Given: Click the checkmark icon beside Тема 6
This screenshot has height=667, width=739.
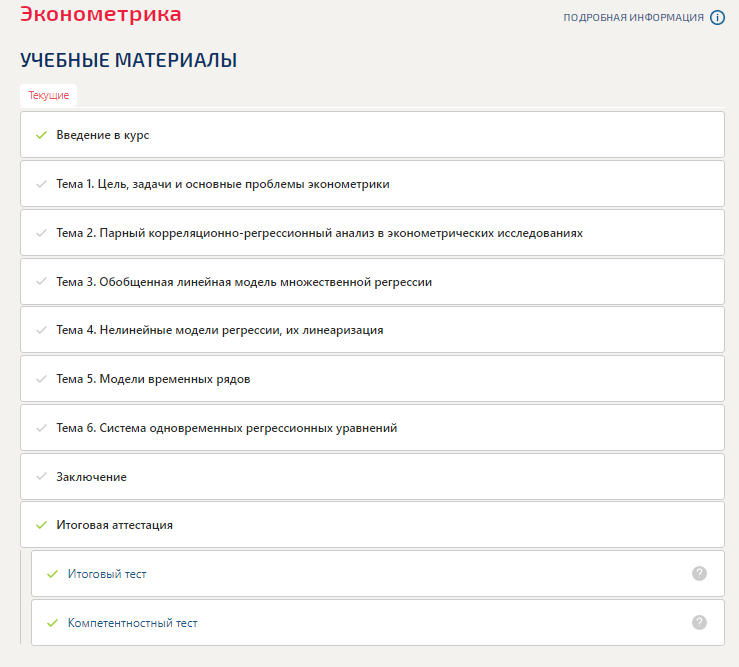Looking at the screenshot, I should point(41,428).
